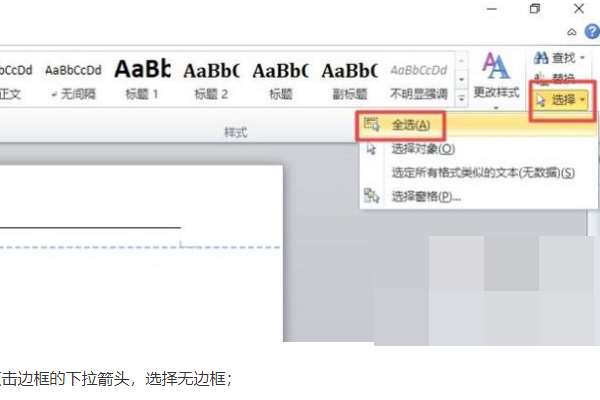Click the Change Styles (更改样式) icon
Screen dimensions: 600x400
(x=496, y=66)
